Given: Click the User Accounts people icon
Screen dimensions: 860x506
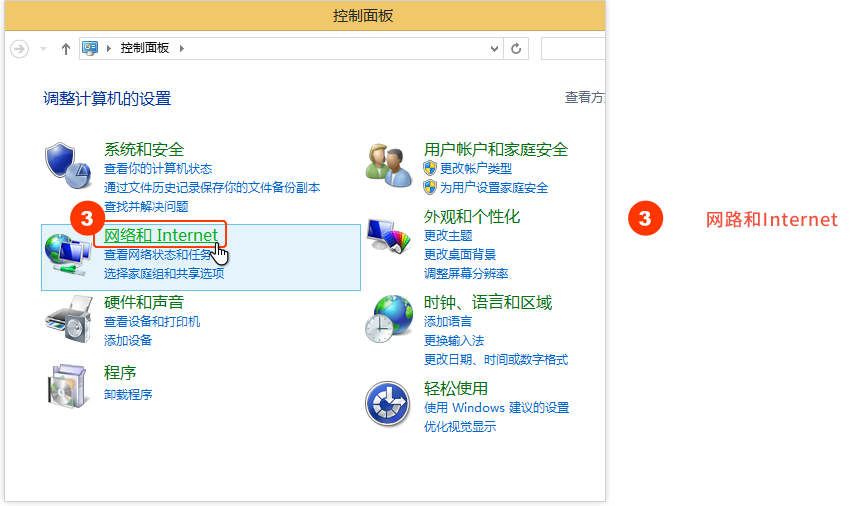Looking at the screenshot, I should coord(386,163).
